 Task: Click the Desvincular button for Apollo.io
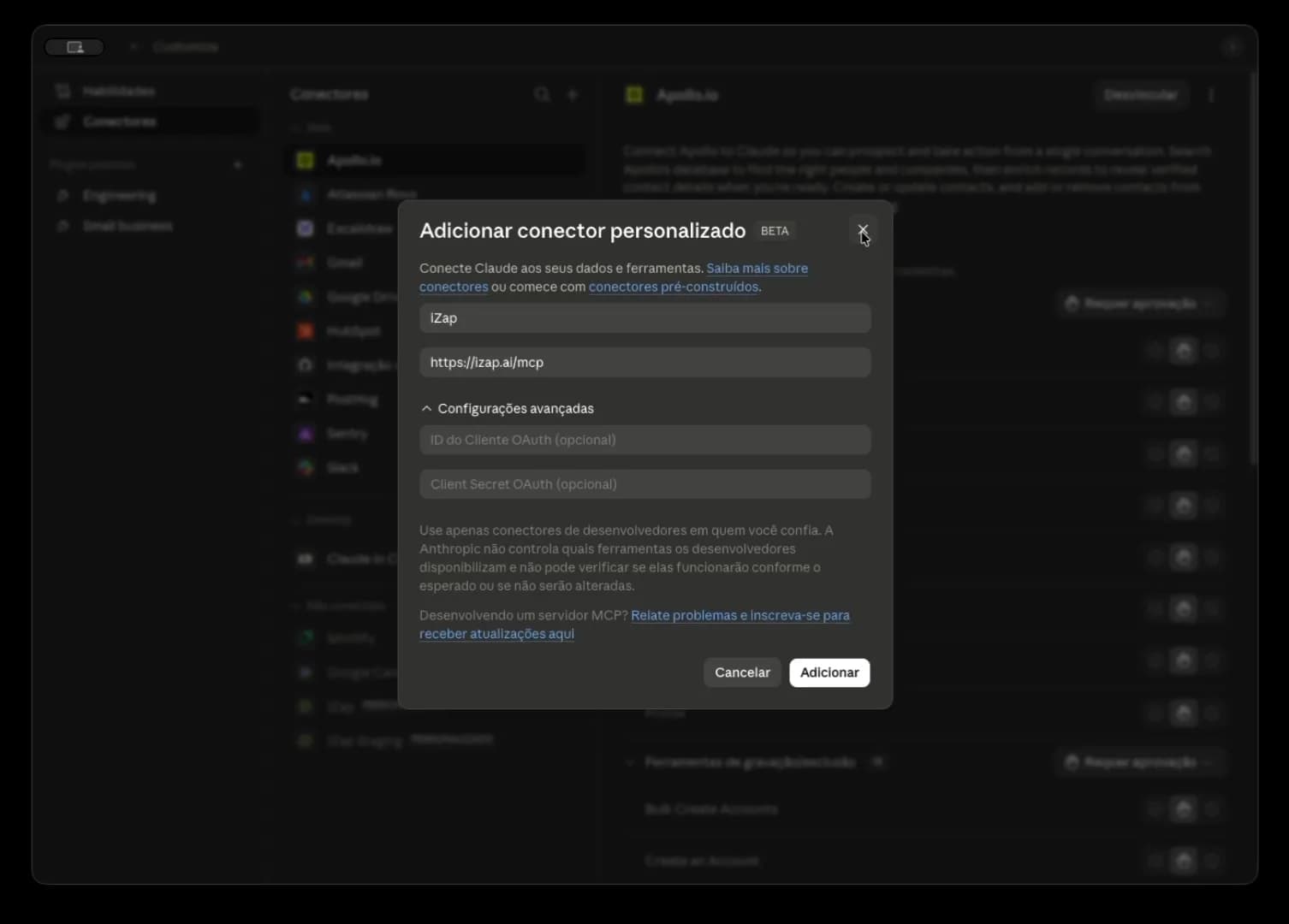click(1140, 95)
